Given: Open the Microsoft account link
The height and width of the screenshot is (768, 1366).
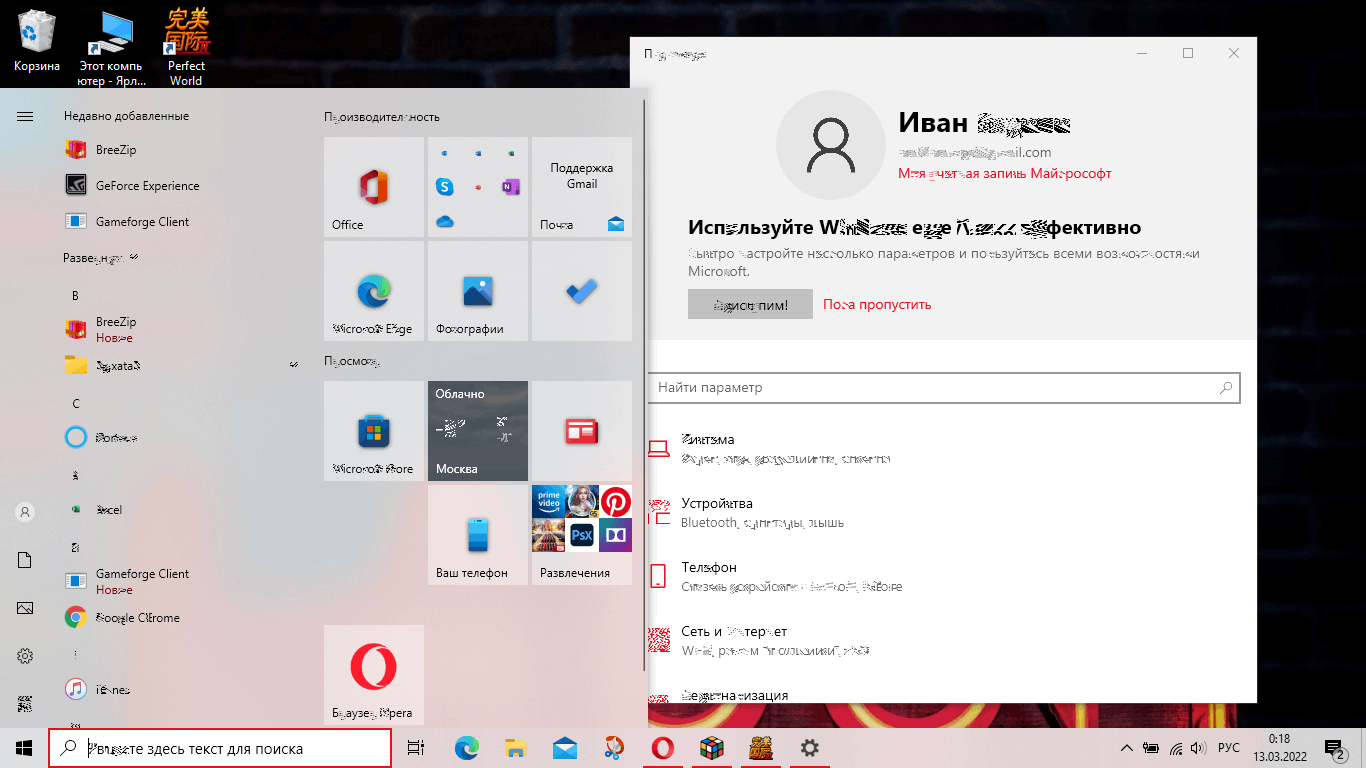Looking at the screenshot, I should (1005, 174).
